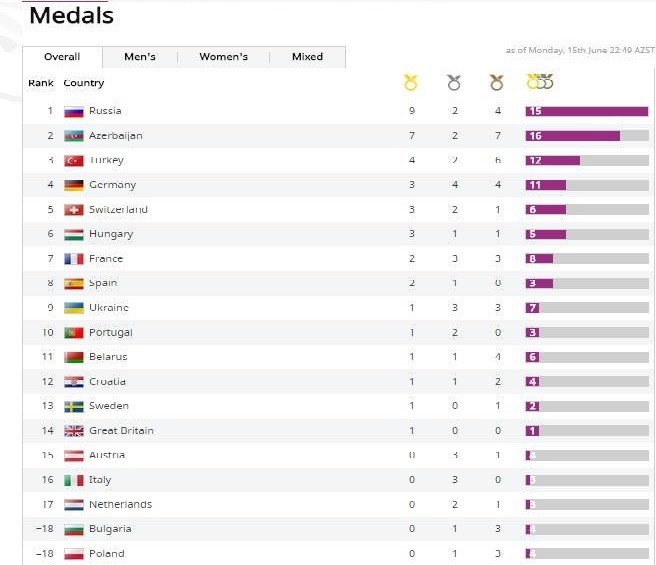Image resolution: width=656 pixels, height=565 pixels.
Task: Click the silver medal column icon
Action: pyautogui.click(x=454, y=82)
